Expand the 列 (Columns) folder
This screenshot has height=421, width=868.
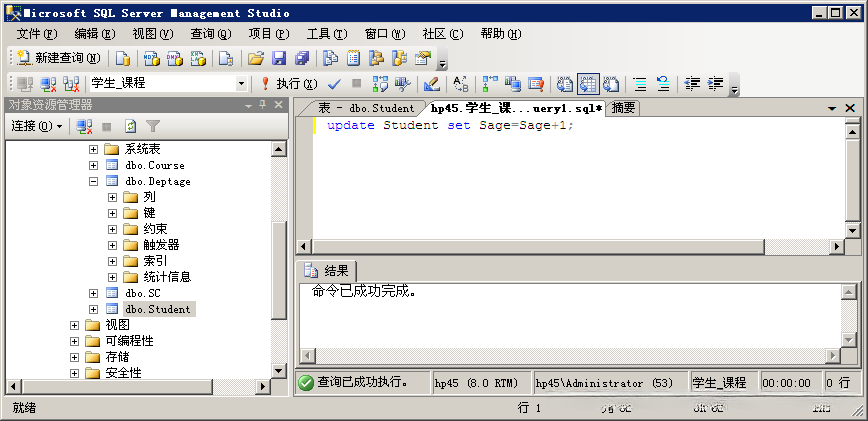[113, 197]
